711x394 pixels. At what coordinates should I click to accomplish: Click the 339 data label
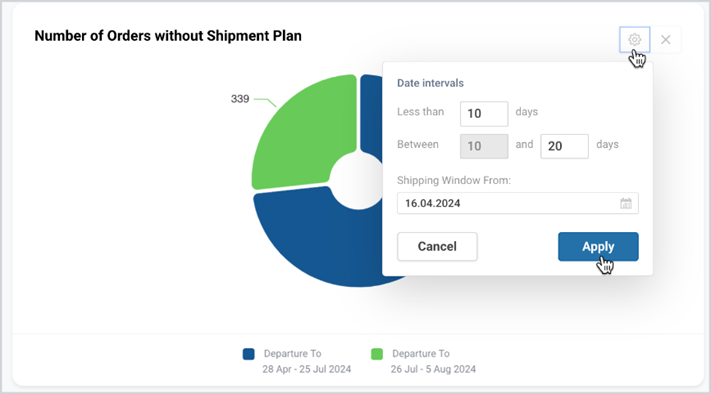(x=240, y=99)
